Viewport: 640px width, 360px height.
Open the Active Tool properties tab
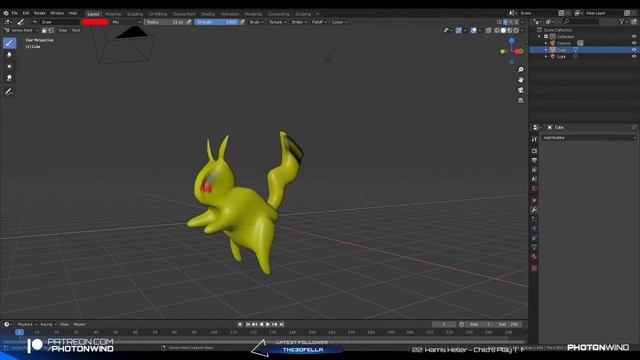coord(534,139)
